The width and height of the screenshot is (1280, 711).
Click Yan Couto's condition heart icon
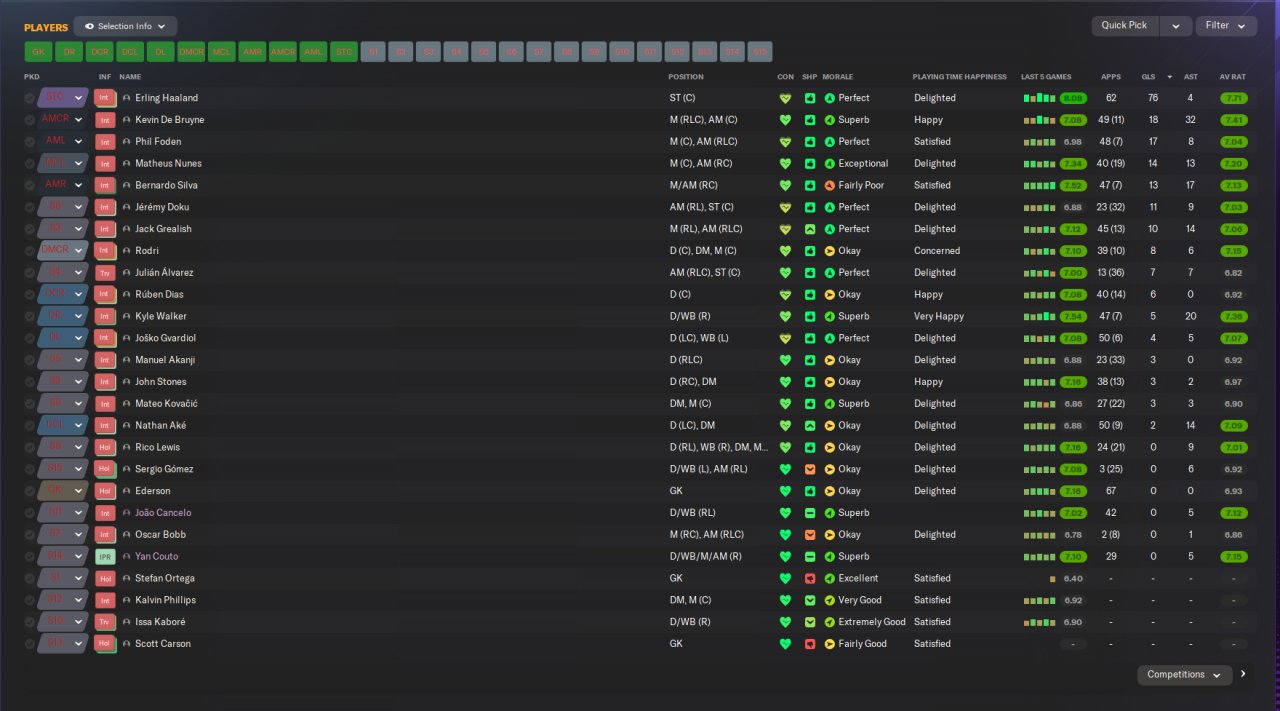coord(785,557)
